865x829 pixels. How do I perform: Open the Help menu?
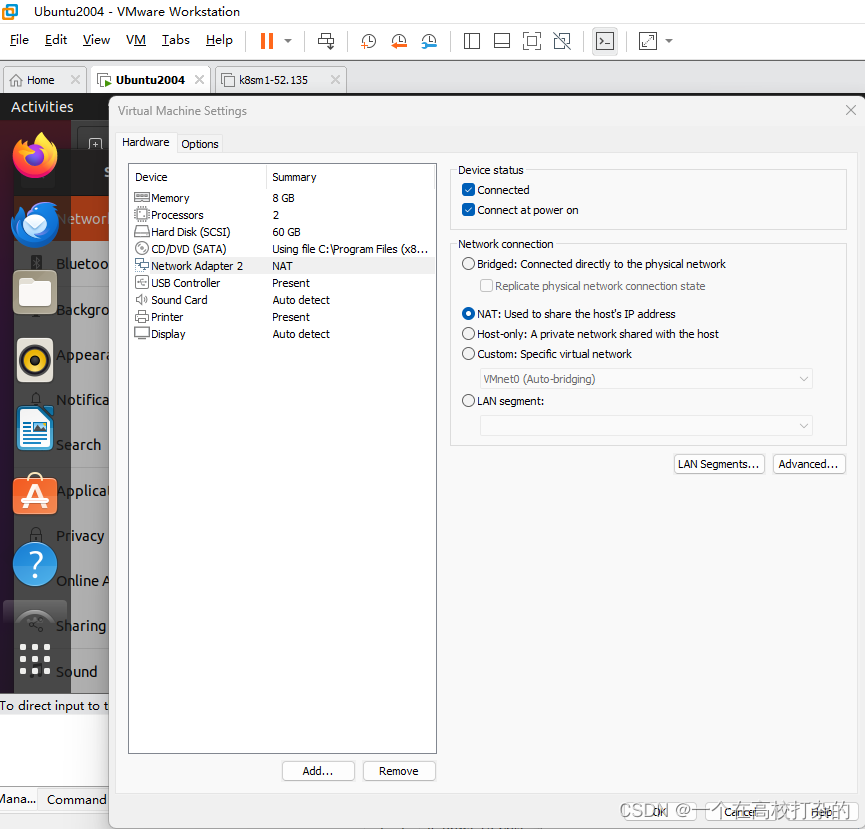(x=219, y=40)
